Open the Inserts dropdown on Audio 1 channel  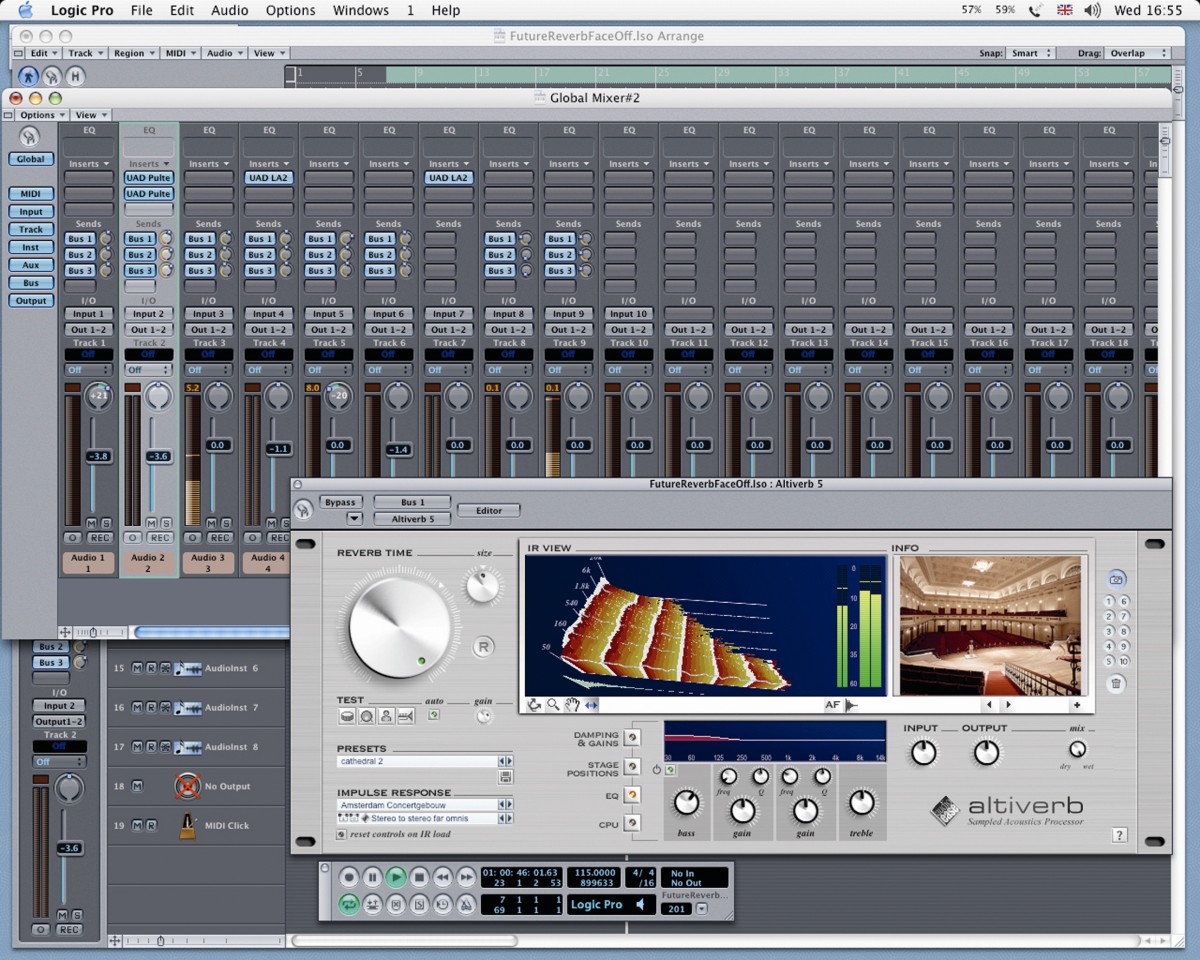point(88,164)
